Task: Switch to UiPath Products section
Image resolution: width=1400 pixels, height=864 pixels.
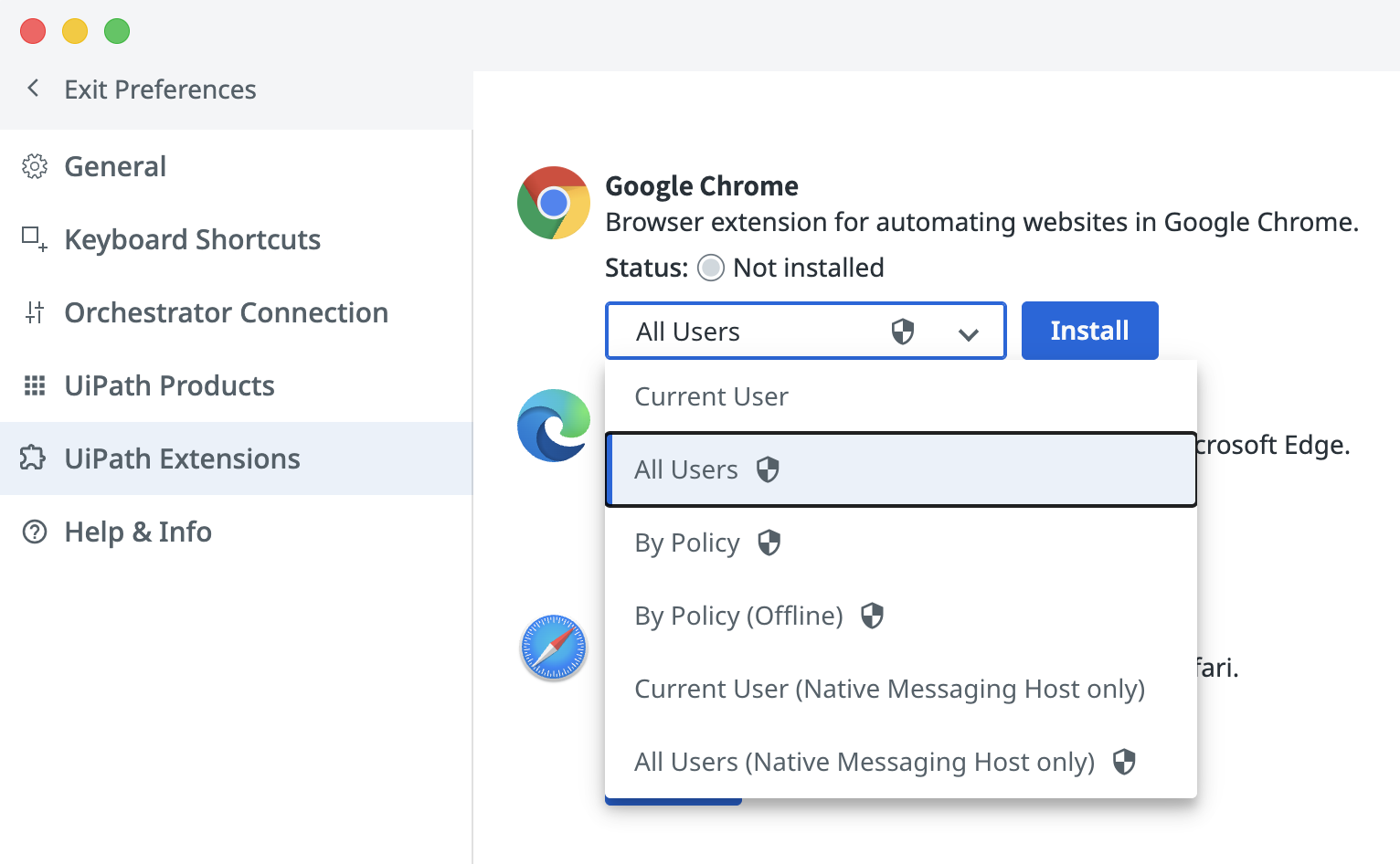Action: point(236,385)
